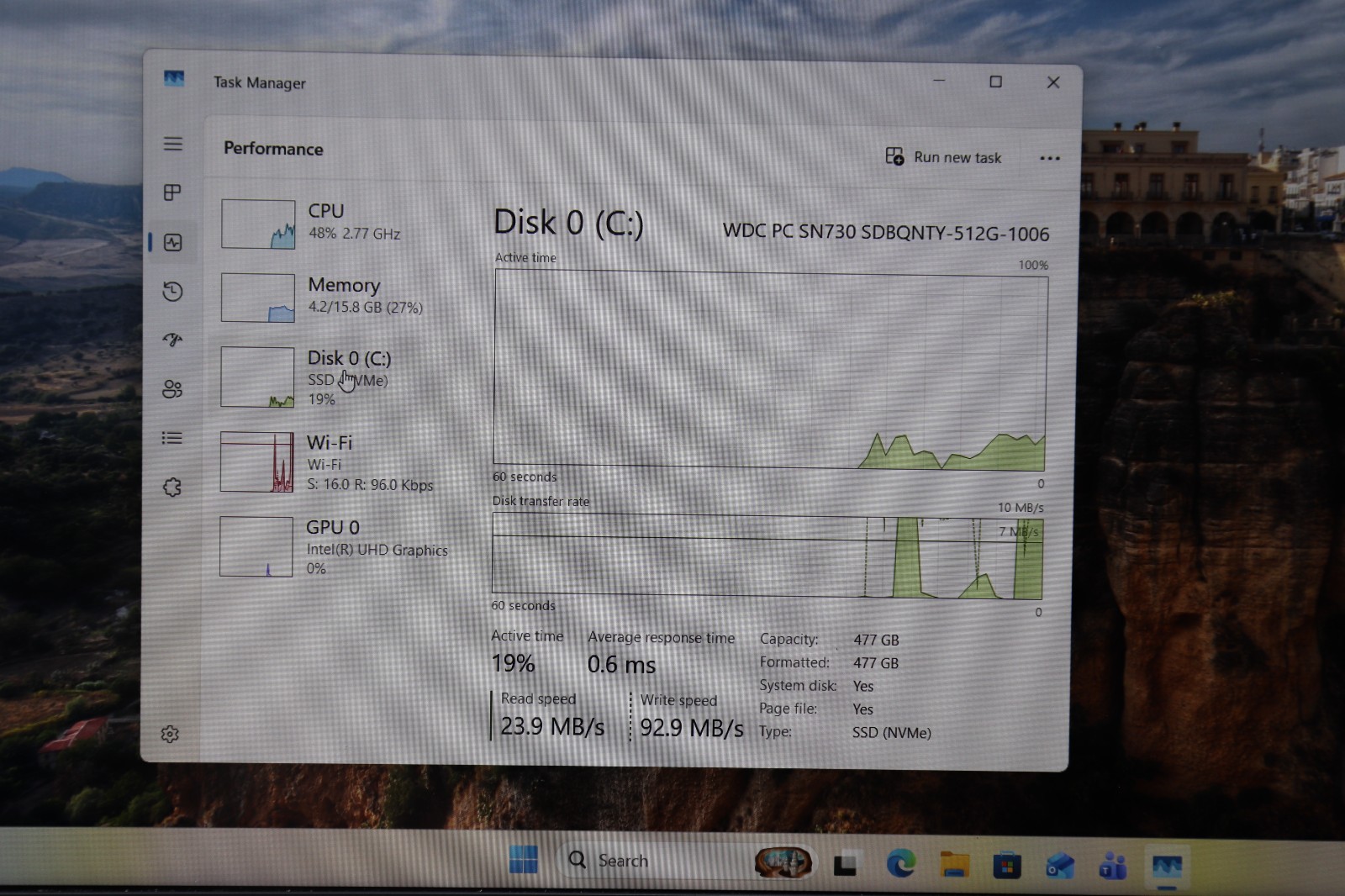The width and height of the screenshot is (1345, 896).
Task: Click the 0.6 ms response time value
Action: [621, 665]
